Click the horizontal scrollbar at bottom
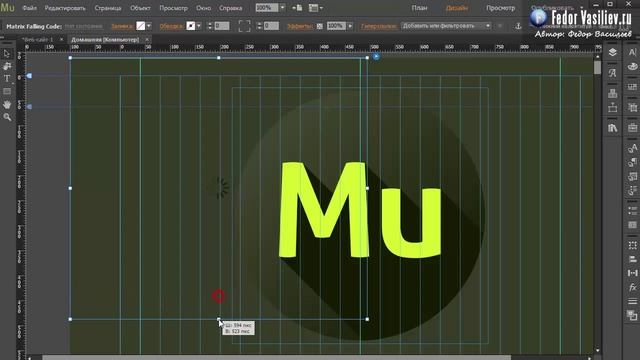Viewport: 640px width, 360px height. click(276, 358)
